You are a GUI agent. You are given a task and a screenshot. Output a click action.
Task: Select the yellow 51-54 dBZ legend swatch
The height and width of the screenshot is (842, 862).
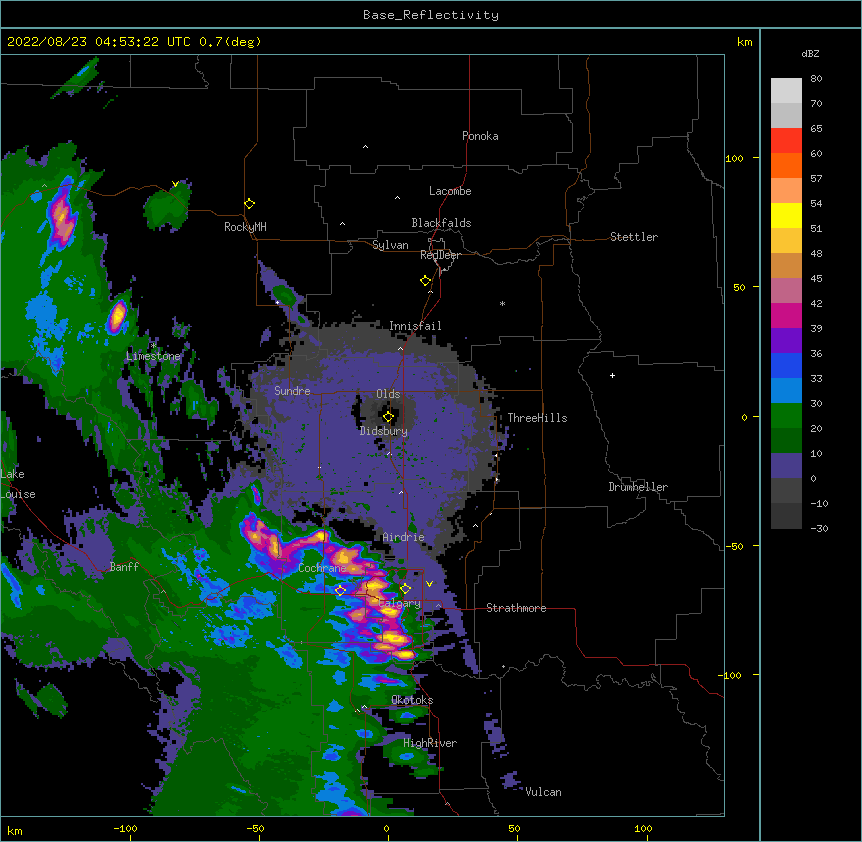[x=786, y=215]
